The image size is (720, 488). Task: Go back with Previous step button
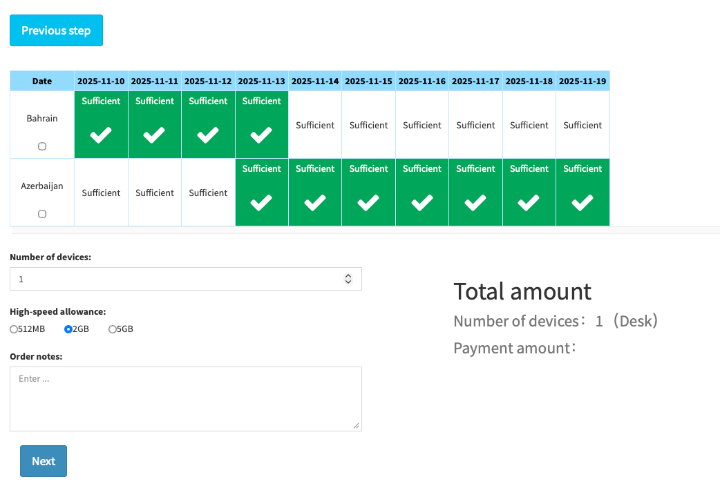pyautogui.click(x=56, y=30)
